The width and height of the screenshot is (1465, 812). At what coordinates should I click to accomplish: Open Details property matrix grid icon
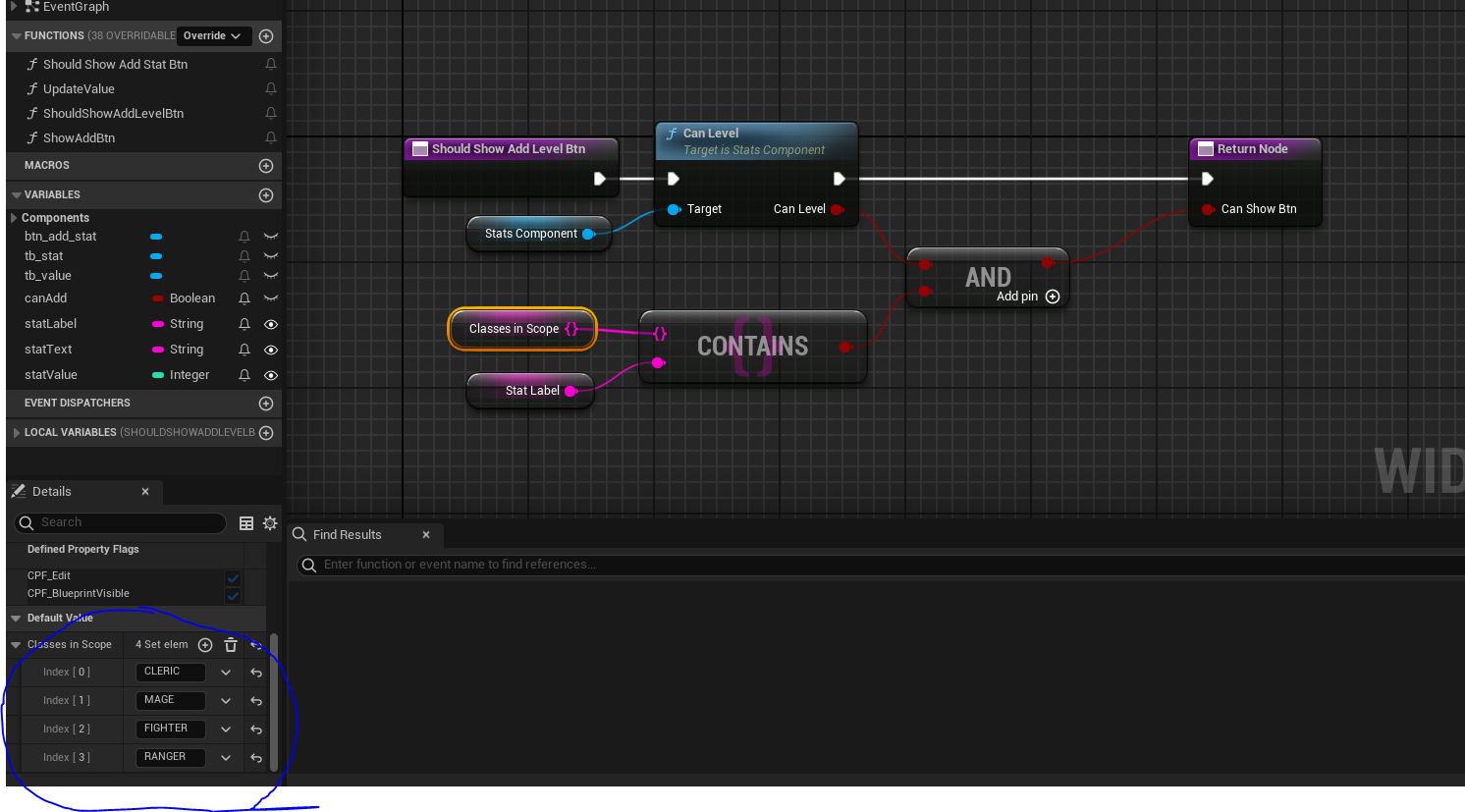[x=246, y=523]
